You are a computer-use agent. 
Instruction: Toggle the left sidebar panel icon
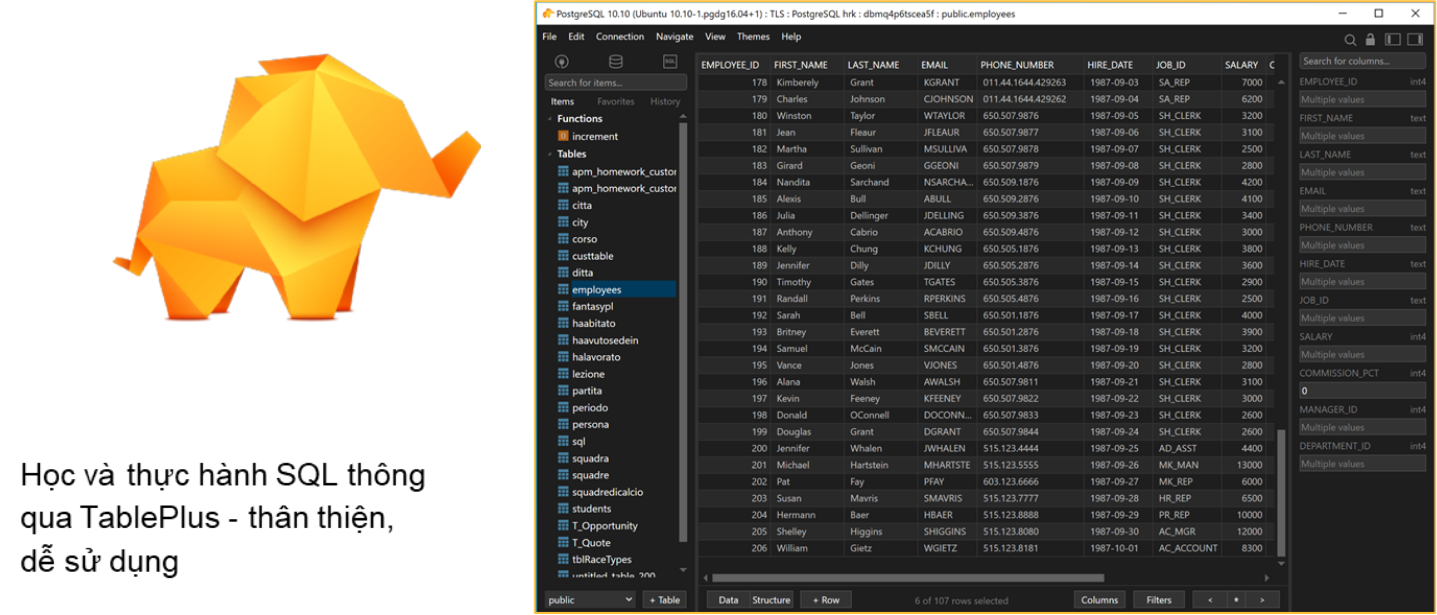(x=1391, y=40)
